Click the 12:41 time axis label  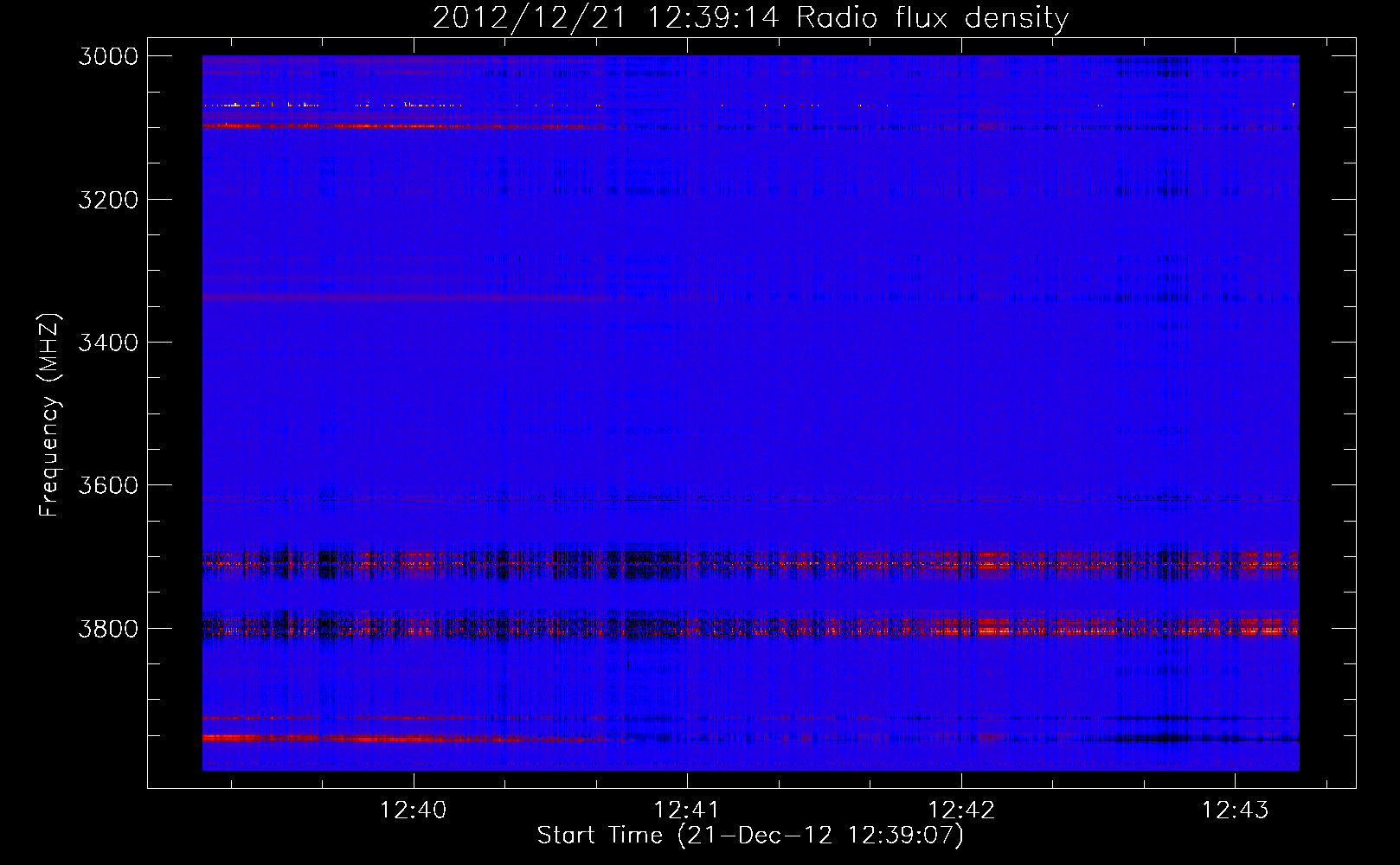click(x=686, y=810)
